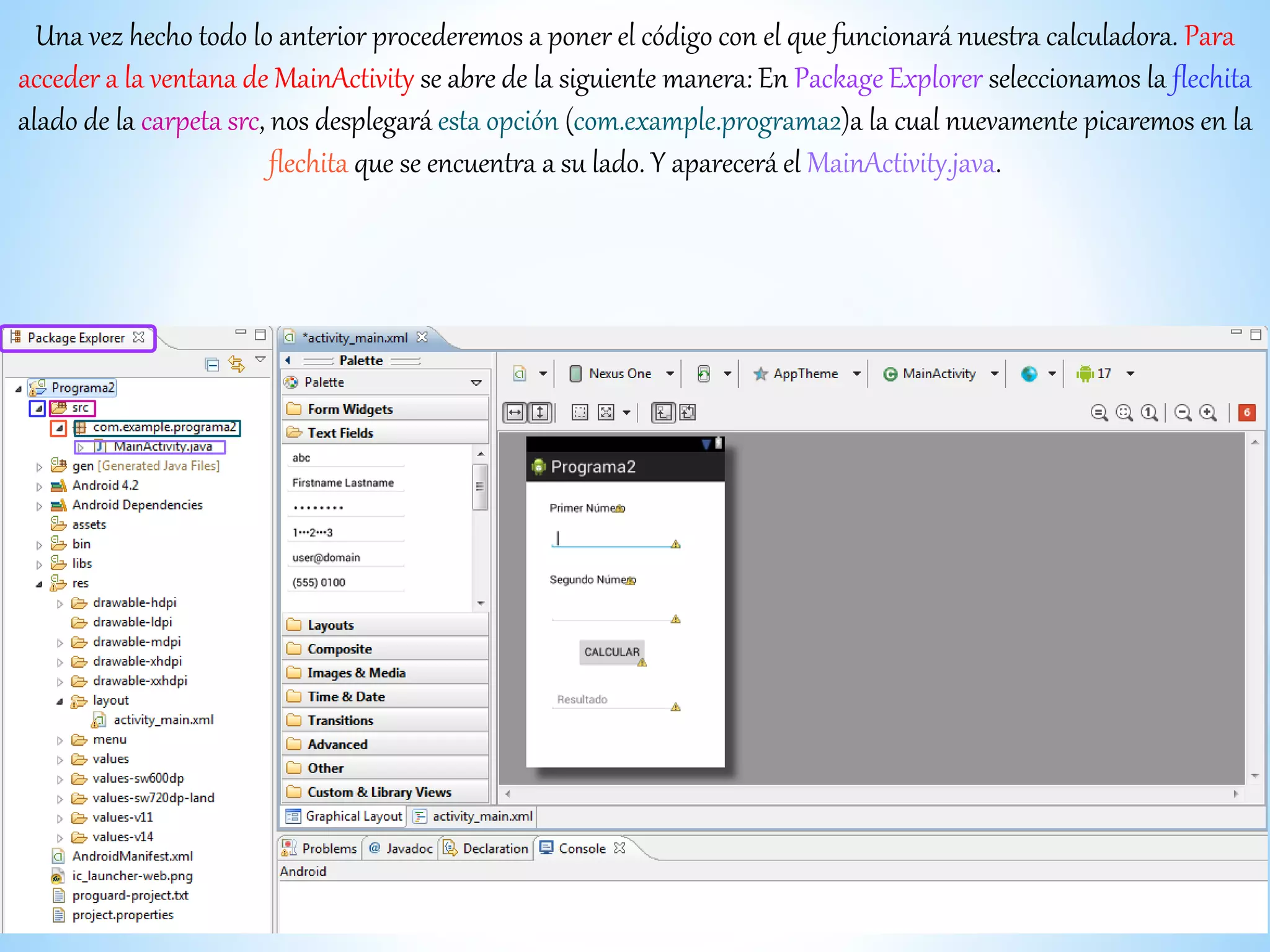Select activity_main.xml under layout folder
The image size is (1270, 952).
pyautogui.click(x=163, y=720)
